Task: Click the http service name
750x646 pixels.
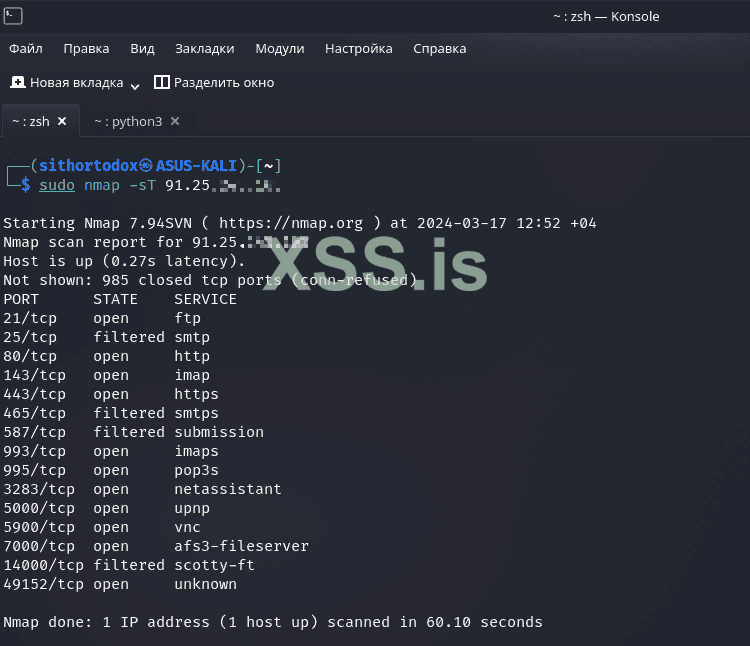Action: [x=192, y=356]
